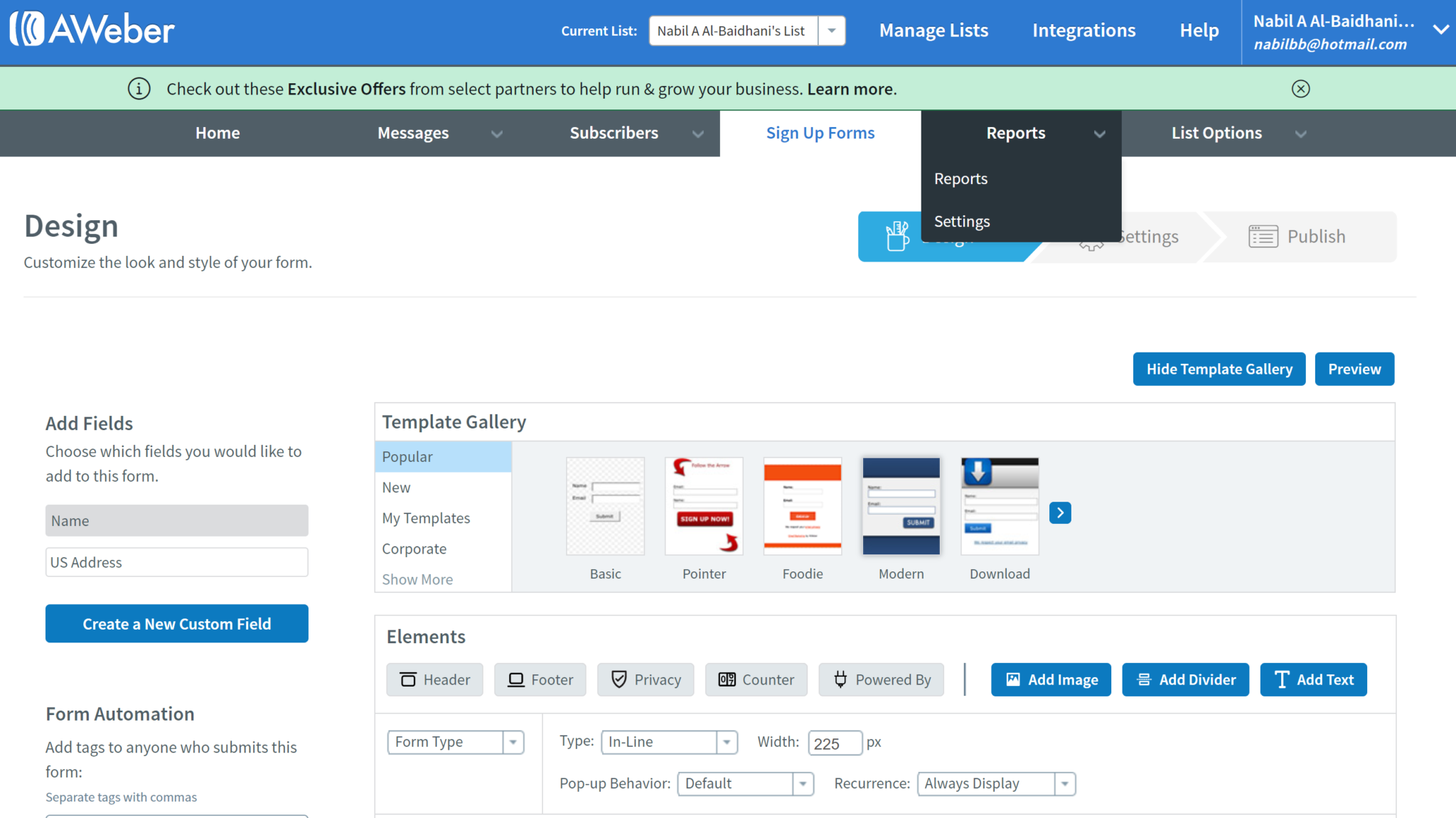Click the Publish step form icon

coord(1263,237)
